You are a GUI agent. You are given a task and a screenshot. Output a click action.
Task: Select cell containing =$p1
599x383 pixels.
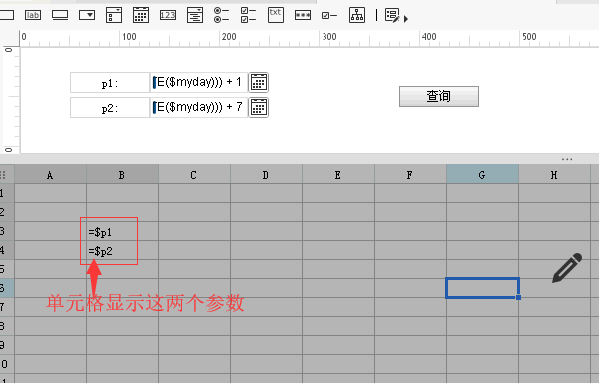122,231
